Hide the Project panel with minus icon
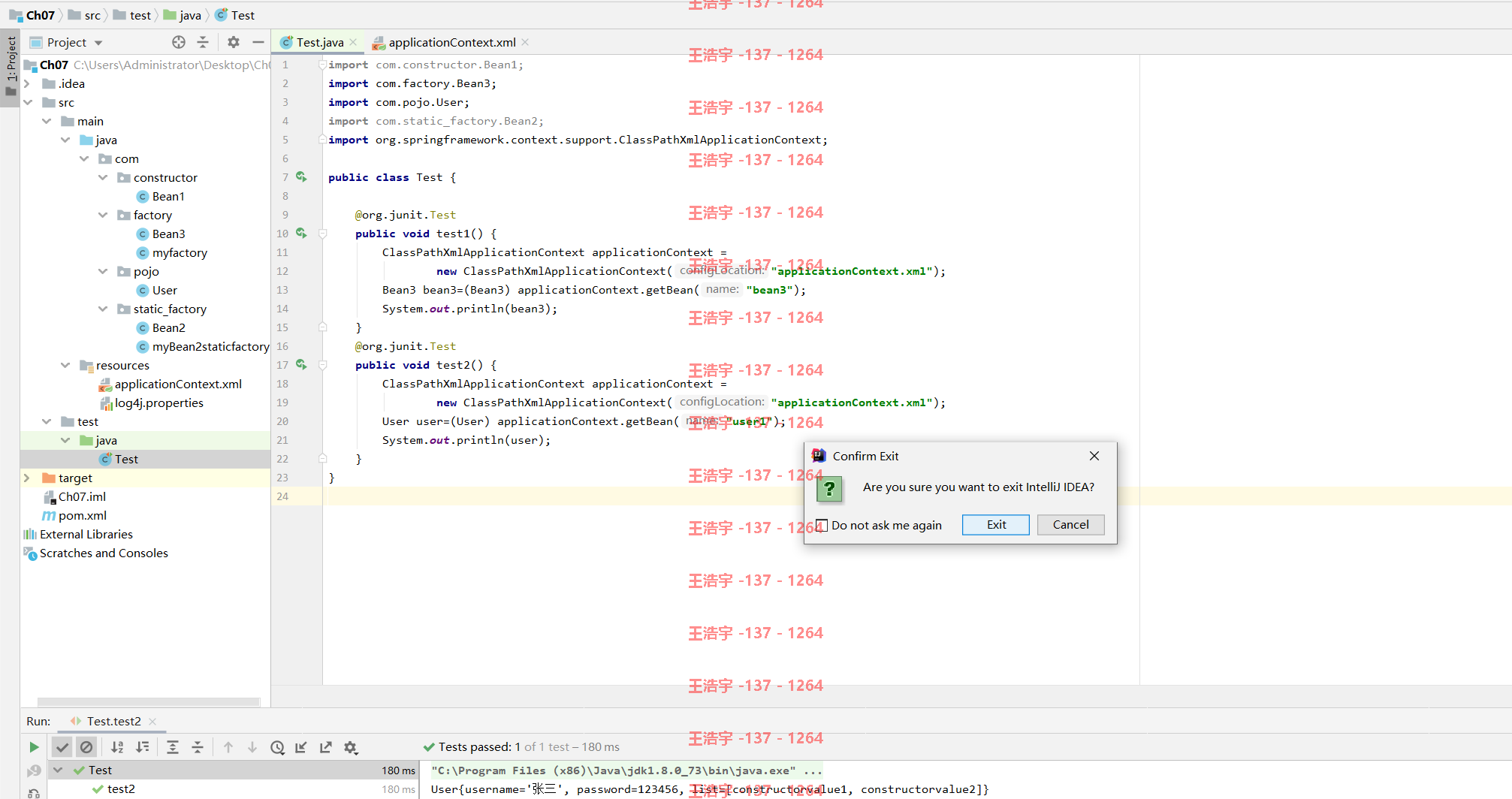The width and height of the screenshot is (1512, 799). point(258,42)
